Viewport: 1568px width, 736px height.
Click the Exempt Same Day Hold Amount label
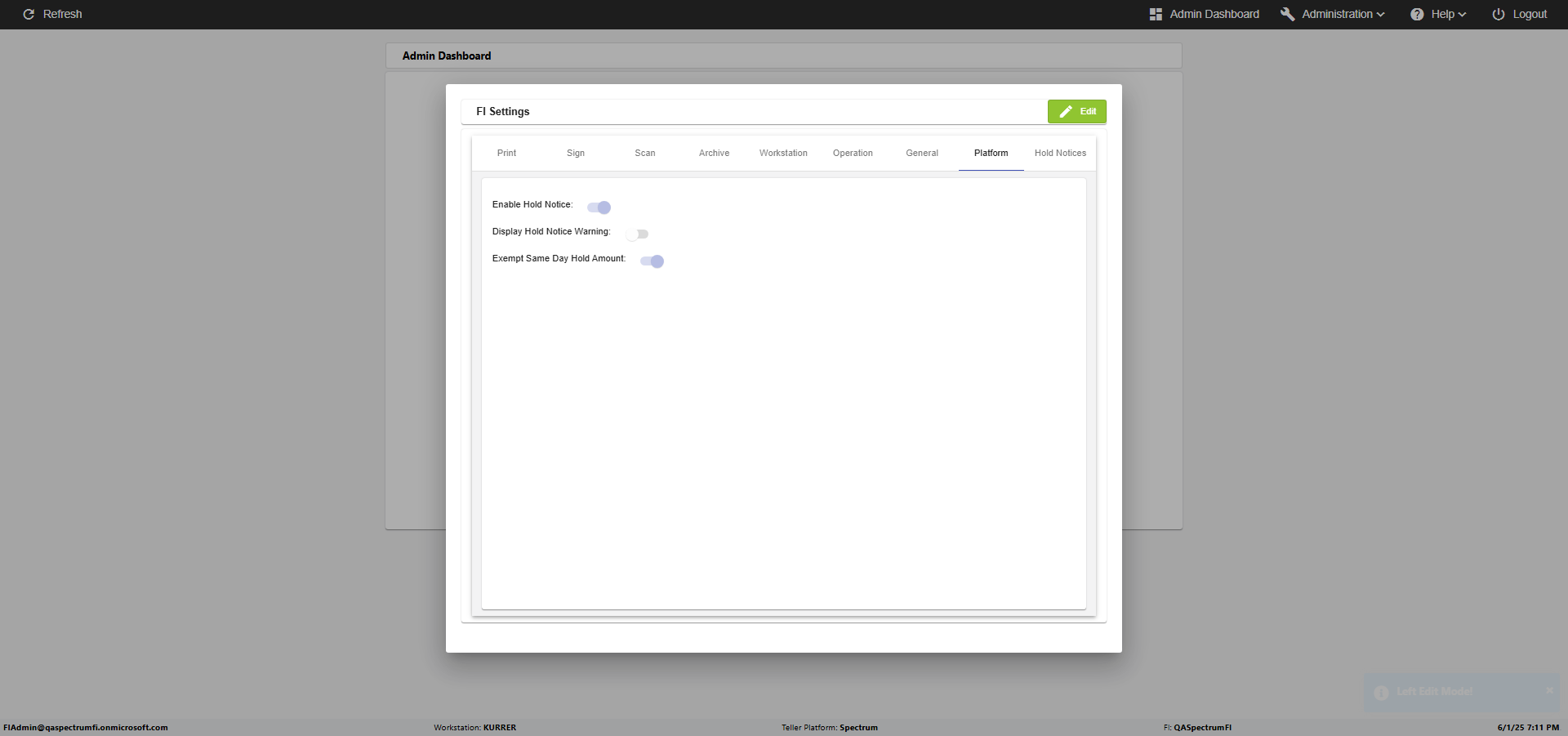(x=559, y=259)
